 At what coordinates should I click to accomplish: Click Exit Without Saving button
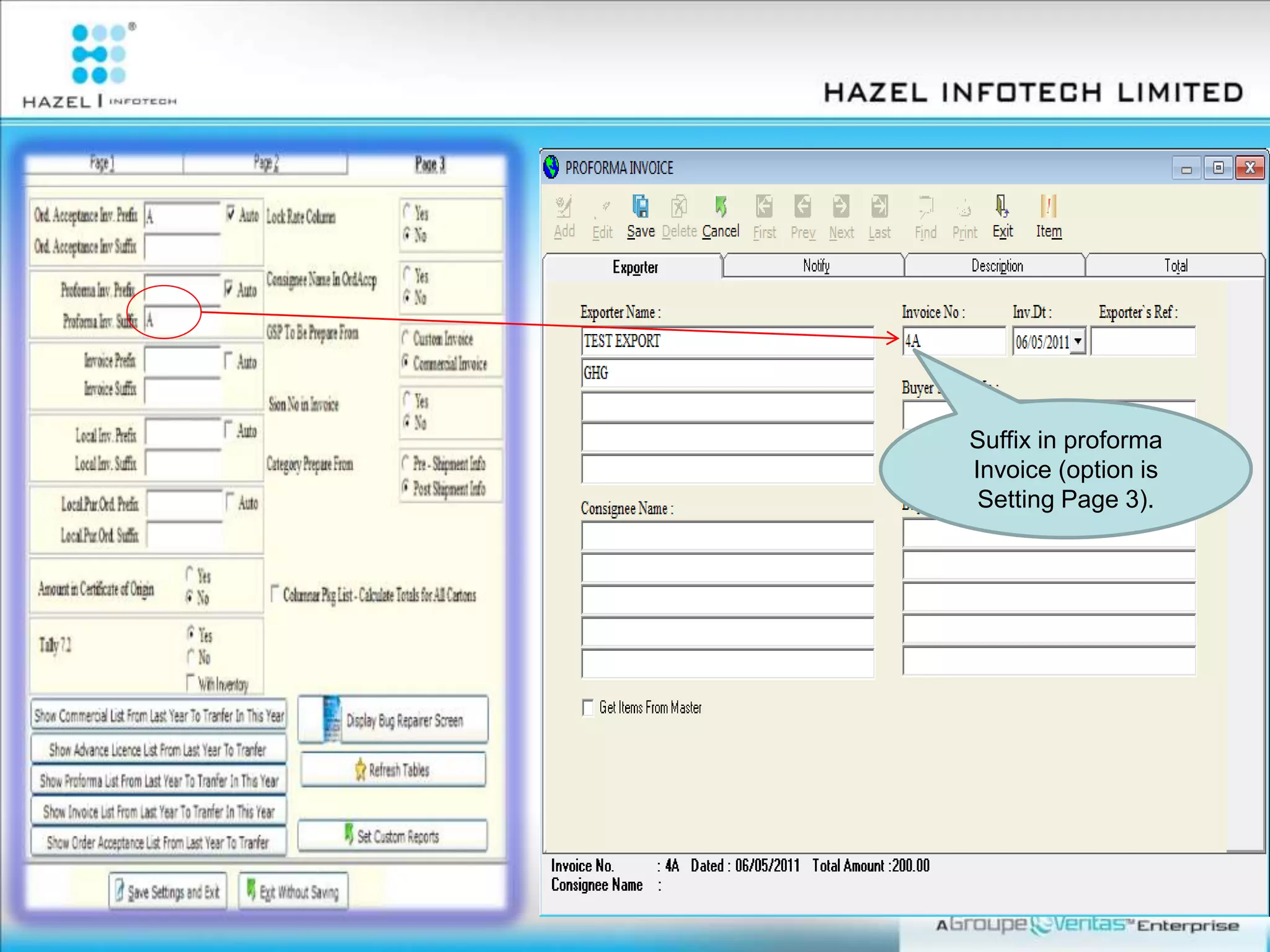(294, 891)
